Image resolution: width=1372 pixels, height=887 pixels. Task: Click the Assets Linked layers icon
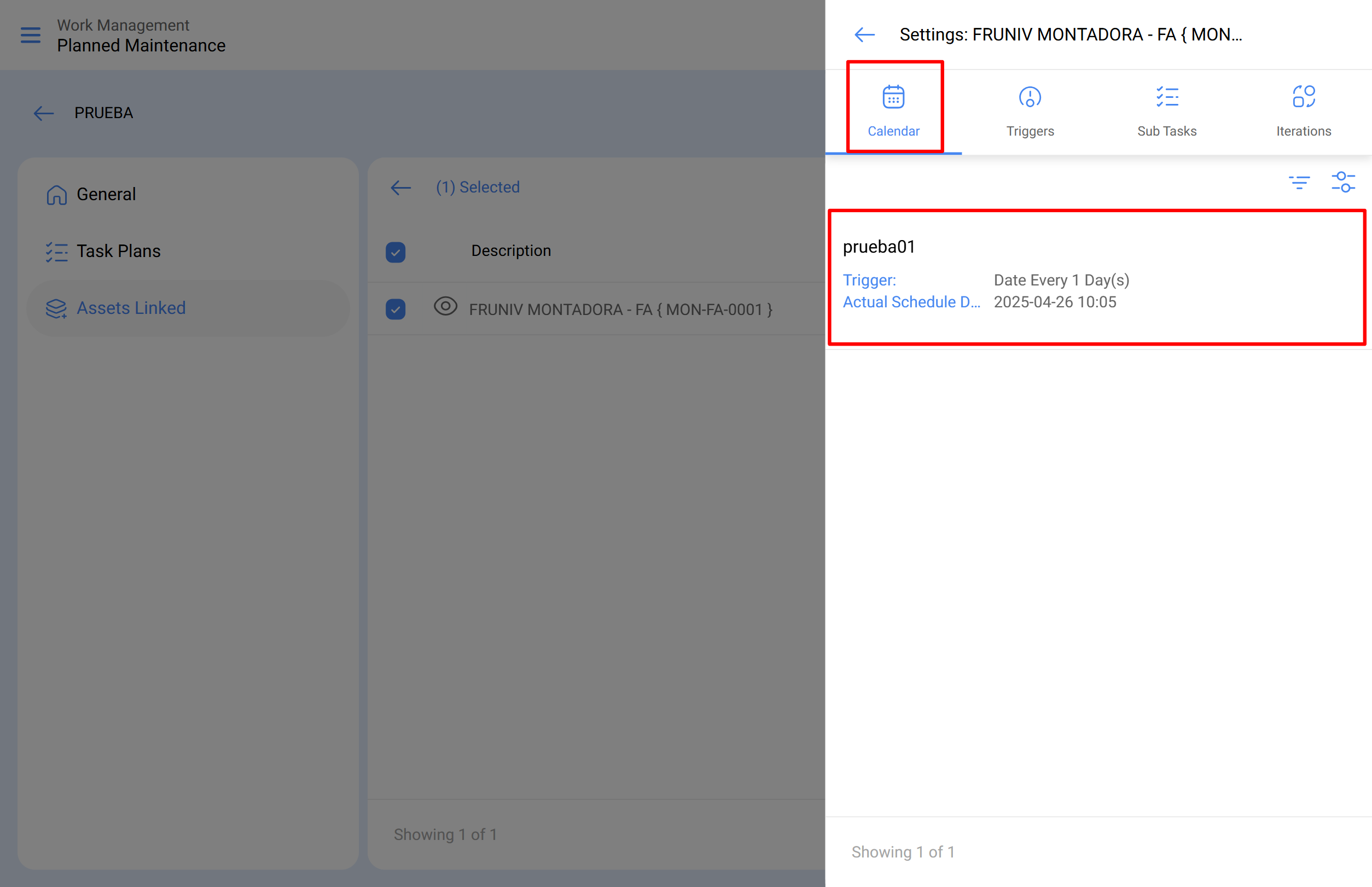click(55, 308)
